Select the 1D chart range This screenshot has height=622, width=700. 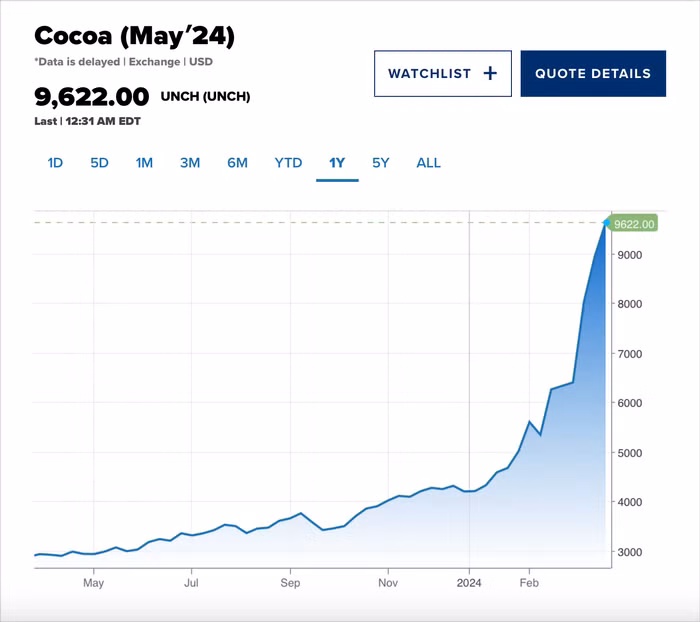(55, 163)
